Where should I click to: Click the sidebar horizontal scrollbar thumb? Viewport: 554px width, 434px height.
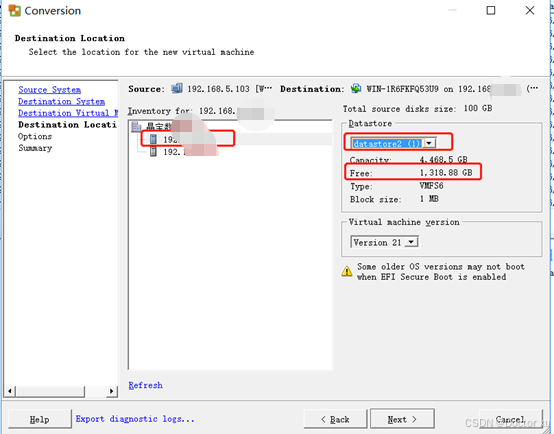pyautogui.click(x=50, y=391)
